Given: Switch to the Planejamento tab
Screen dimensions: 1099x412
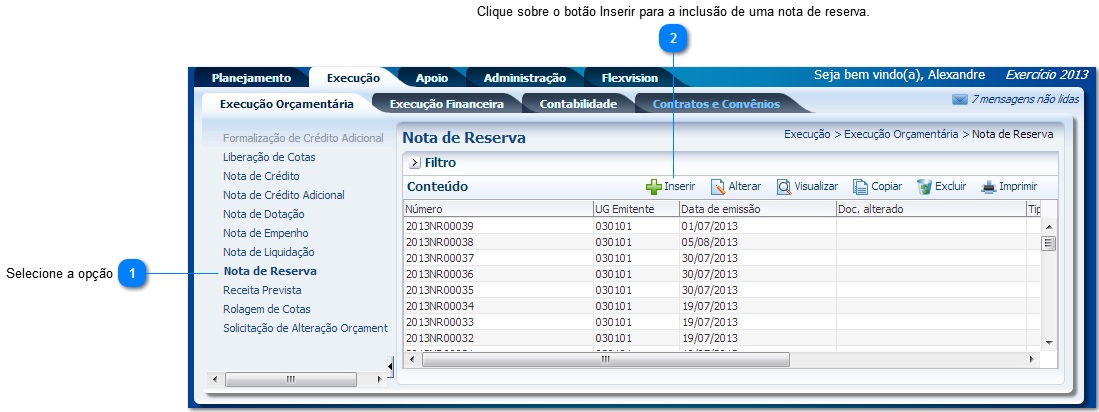Looking at the screenshot, I should pyautogui.click(x=251, y=78).
